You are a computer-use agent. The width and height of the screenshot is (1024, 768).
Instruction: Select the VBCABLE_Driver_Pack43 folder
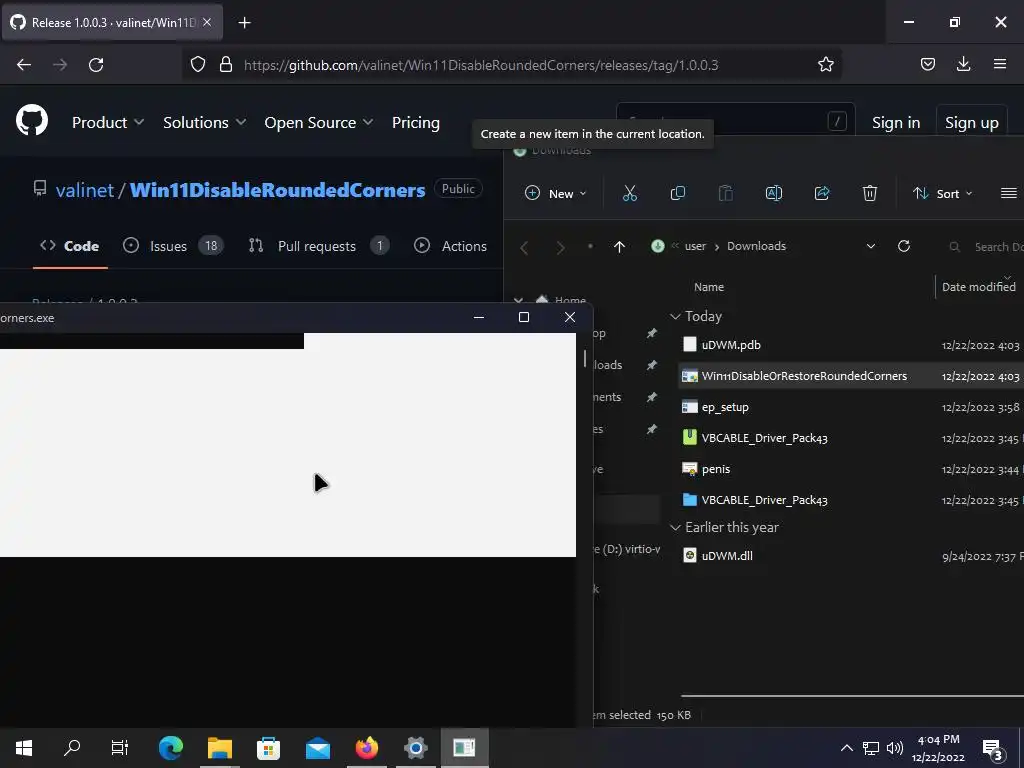[x=851, y=500]
